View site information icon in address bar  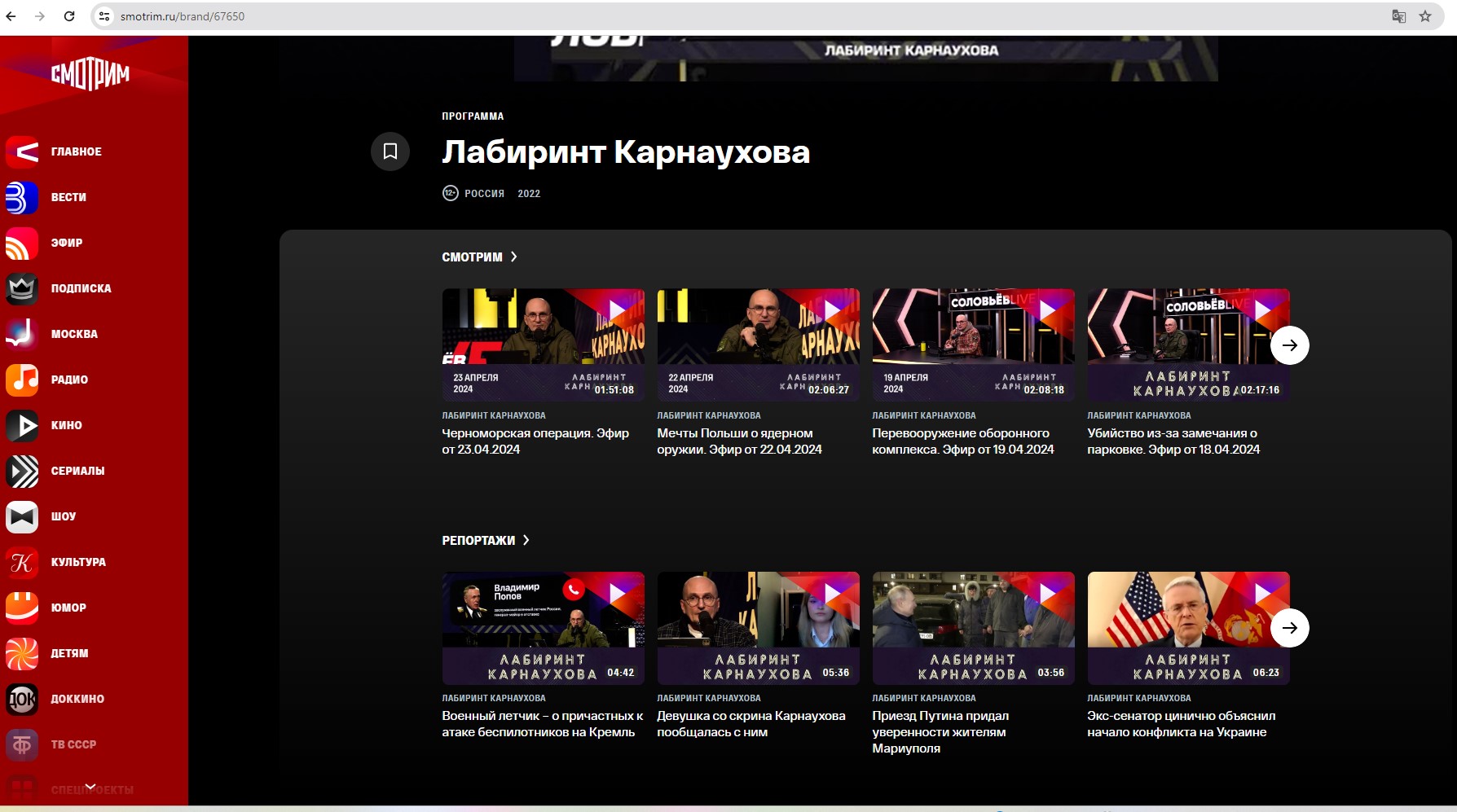tap(104, 16)
